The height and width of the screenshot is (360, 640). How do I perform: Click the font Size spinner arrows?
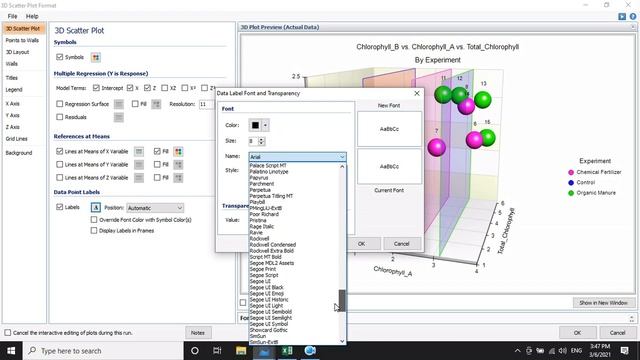point(262,141)
